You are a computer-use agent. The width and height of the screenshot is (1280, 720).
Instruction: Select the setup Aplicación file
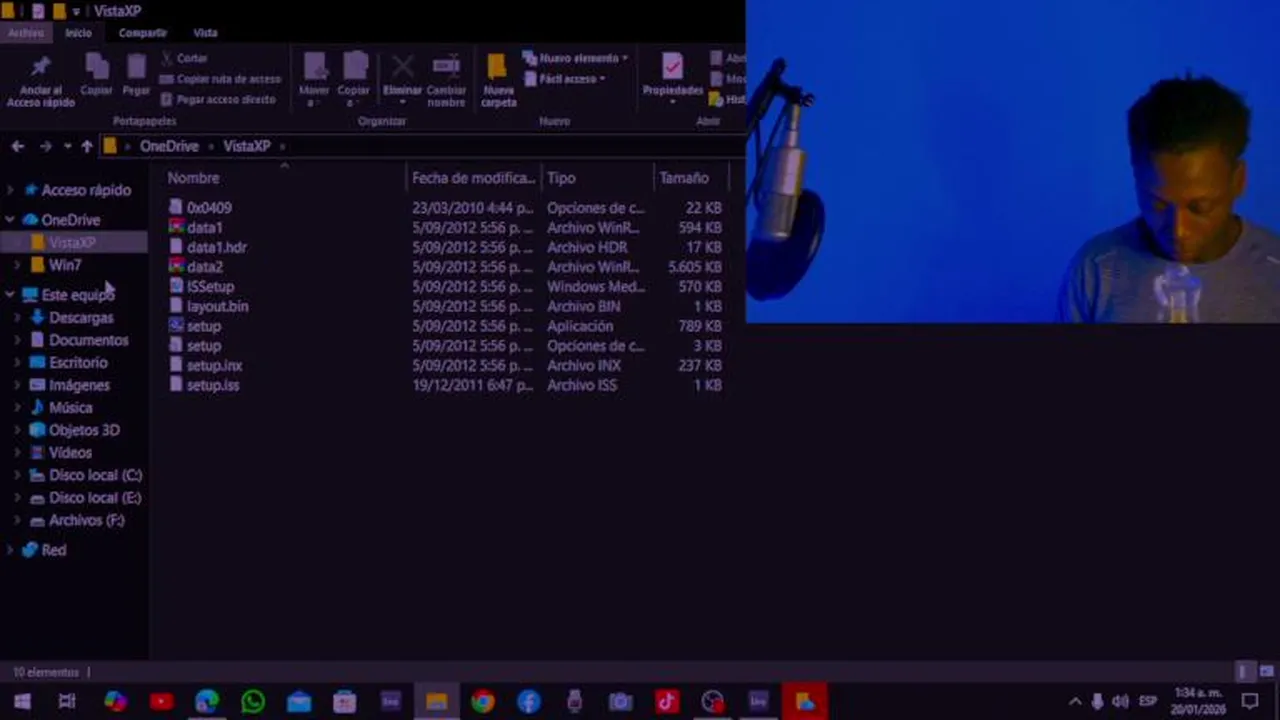point(203,327)
